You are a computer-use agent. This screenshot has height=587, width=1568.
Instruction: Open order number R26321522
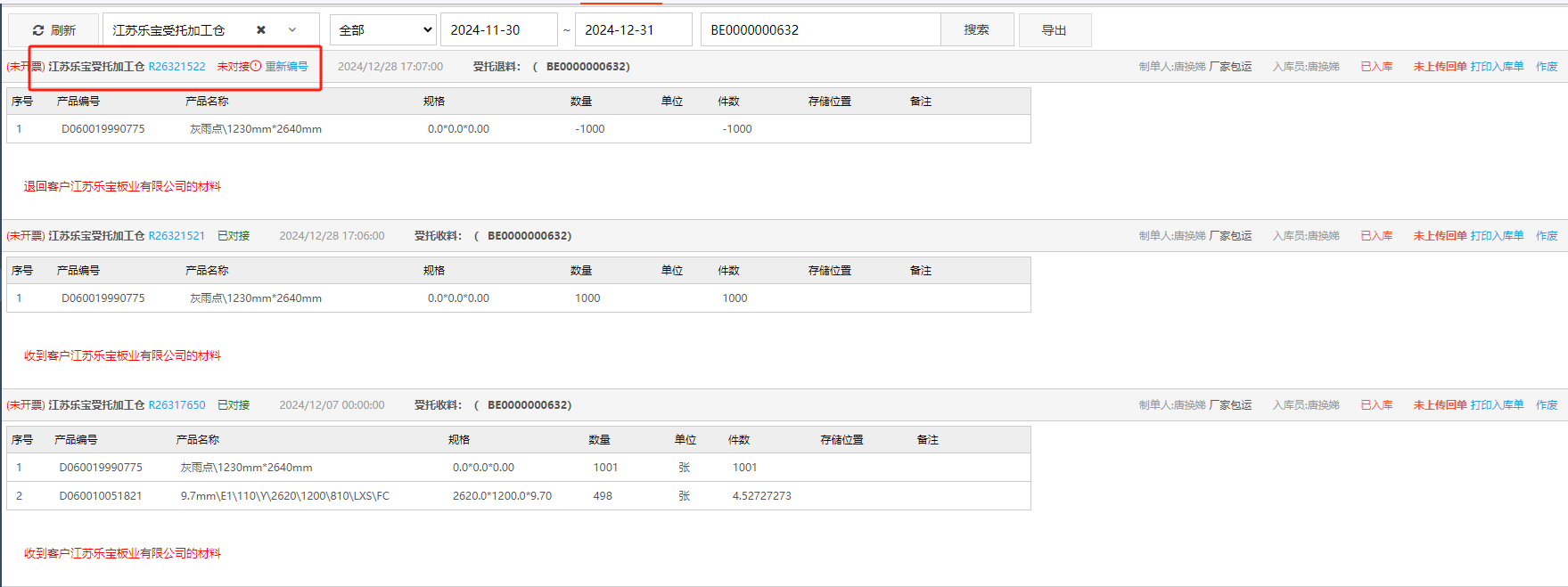coord(177,67)
